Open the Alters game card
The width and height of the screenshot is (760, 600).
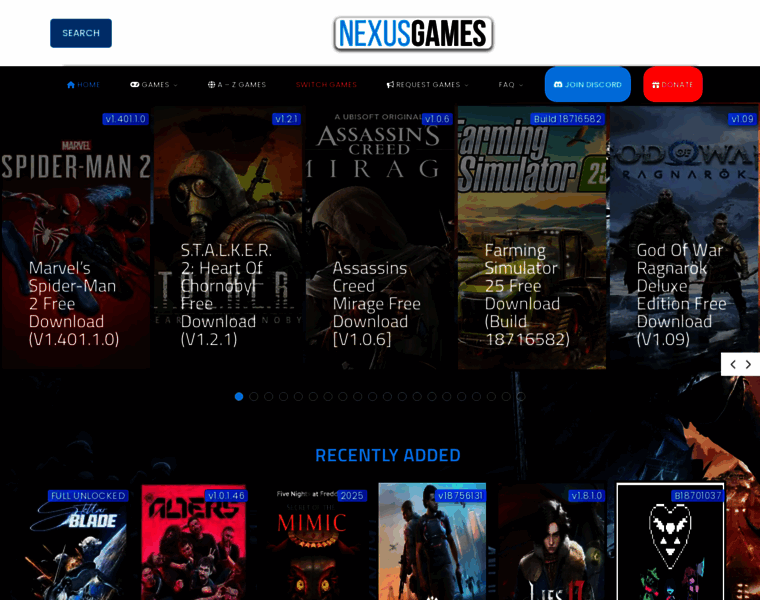[193, 543]
